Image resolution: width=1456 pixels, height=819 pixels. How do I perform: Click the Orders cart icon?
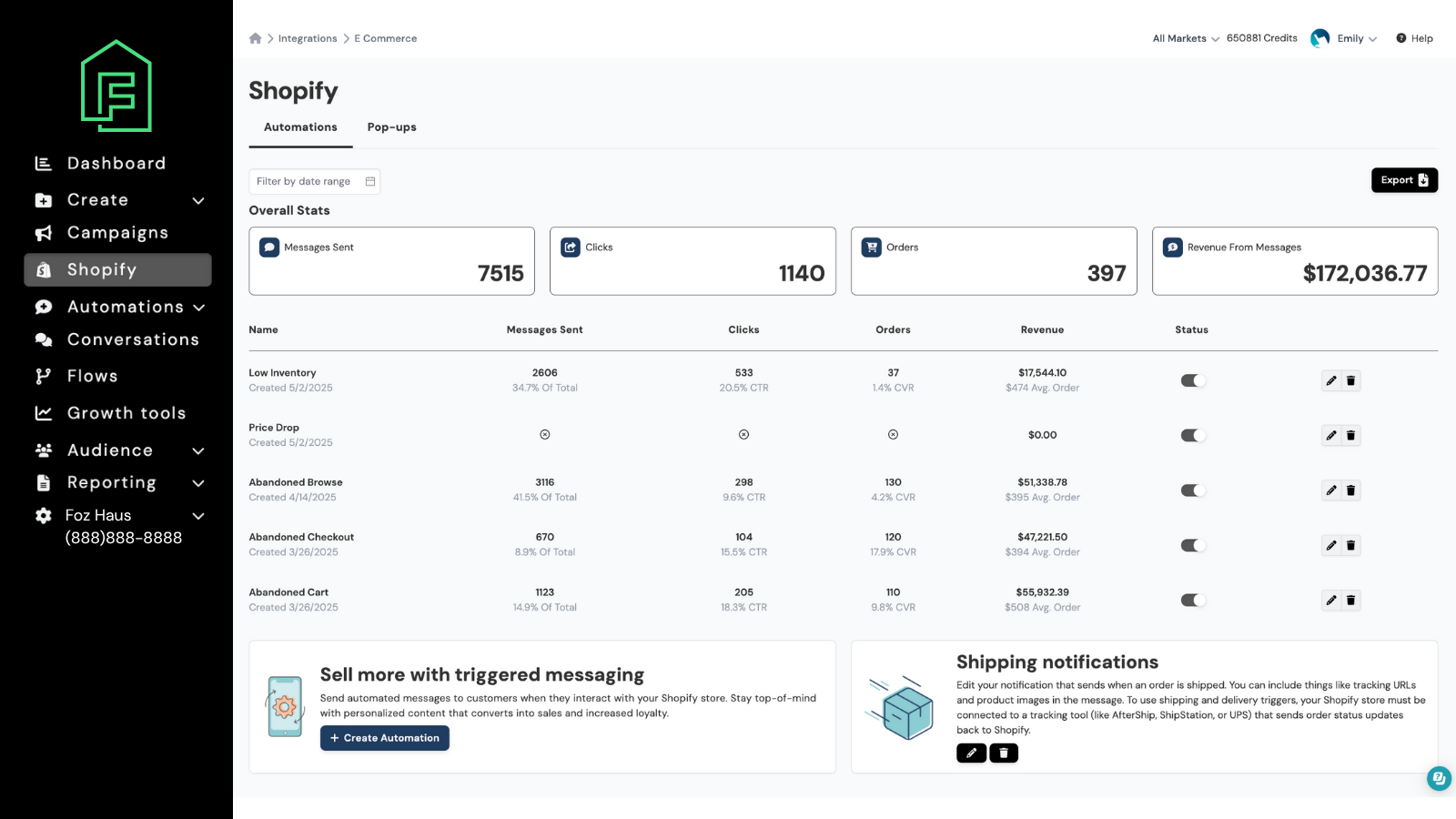coord(872,248)
